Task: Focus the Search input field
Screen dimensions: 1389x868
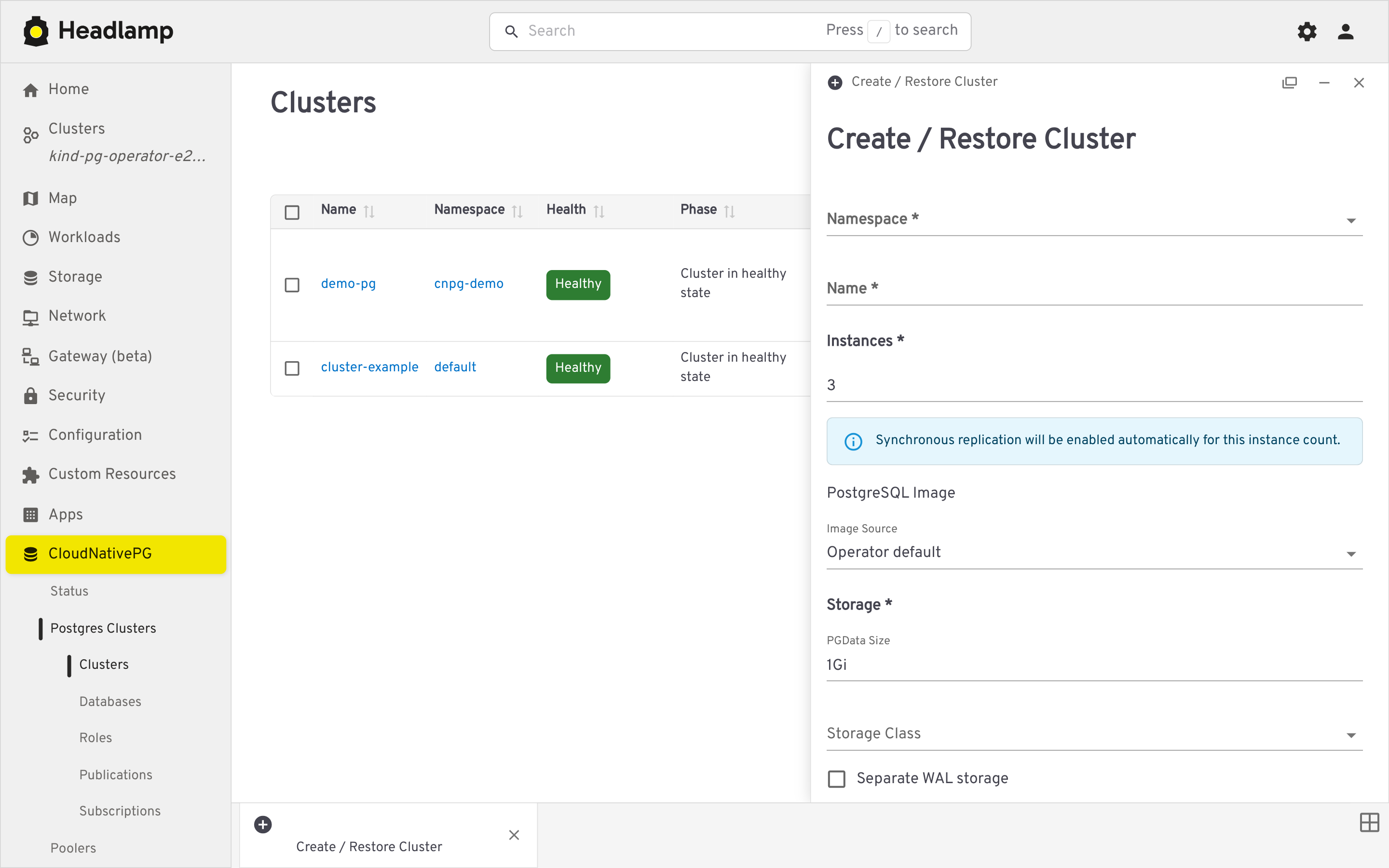Action: click(x=671, y=31)
